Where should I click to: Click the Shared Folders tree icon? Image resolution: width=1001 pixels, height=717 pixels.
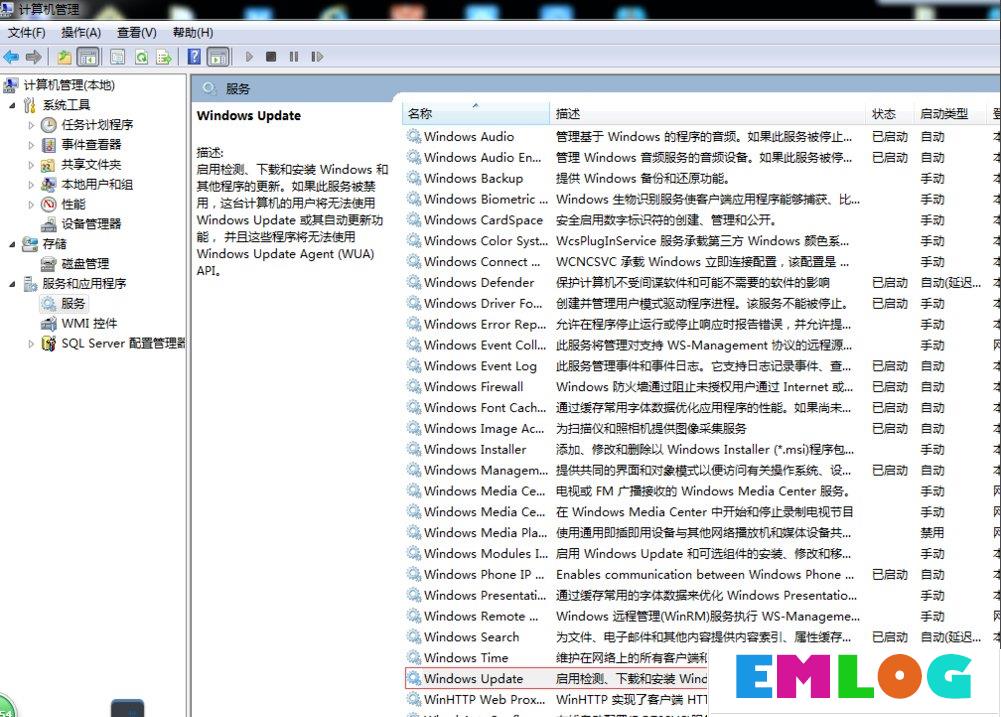pyautogui.click(x=49, y=165)
